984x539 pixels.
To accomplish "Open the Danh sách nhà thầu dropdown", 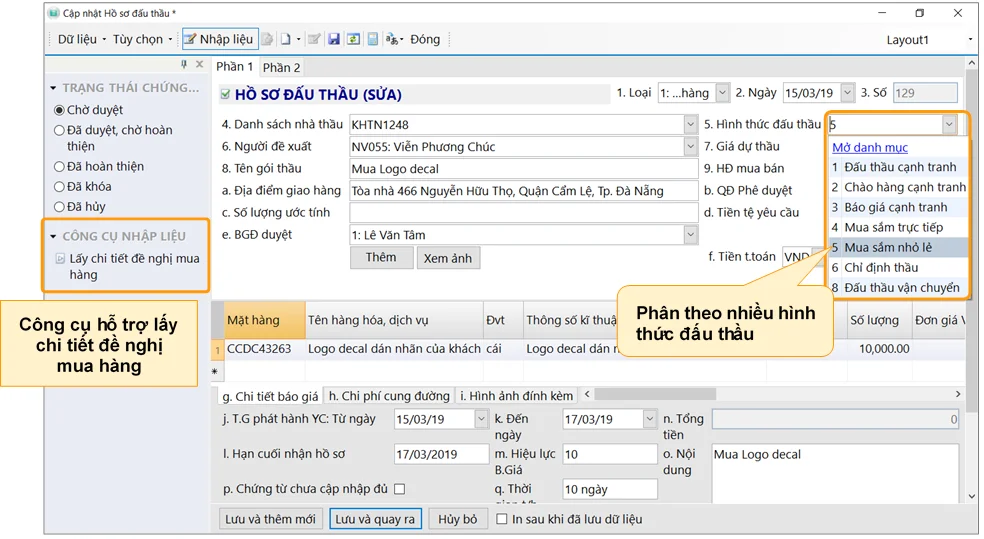I will tap(690, 125).
